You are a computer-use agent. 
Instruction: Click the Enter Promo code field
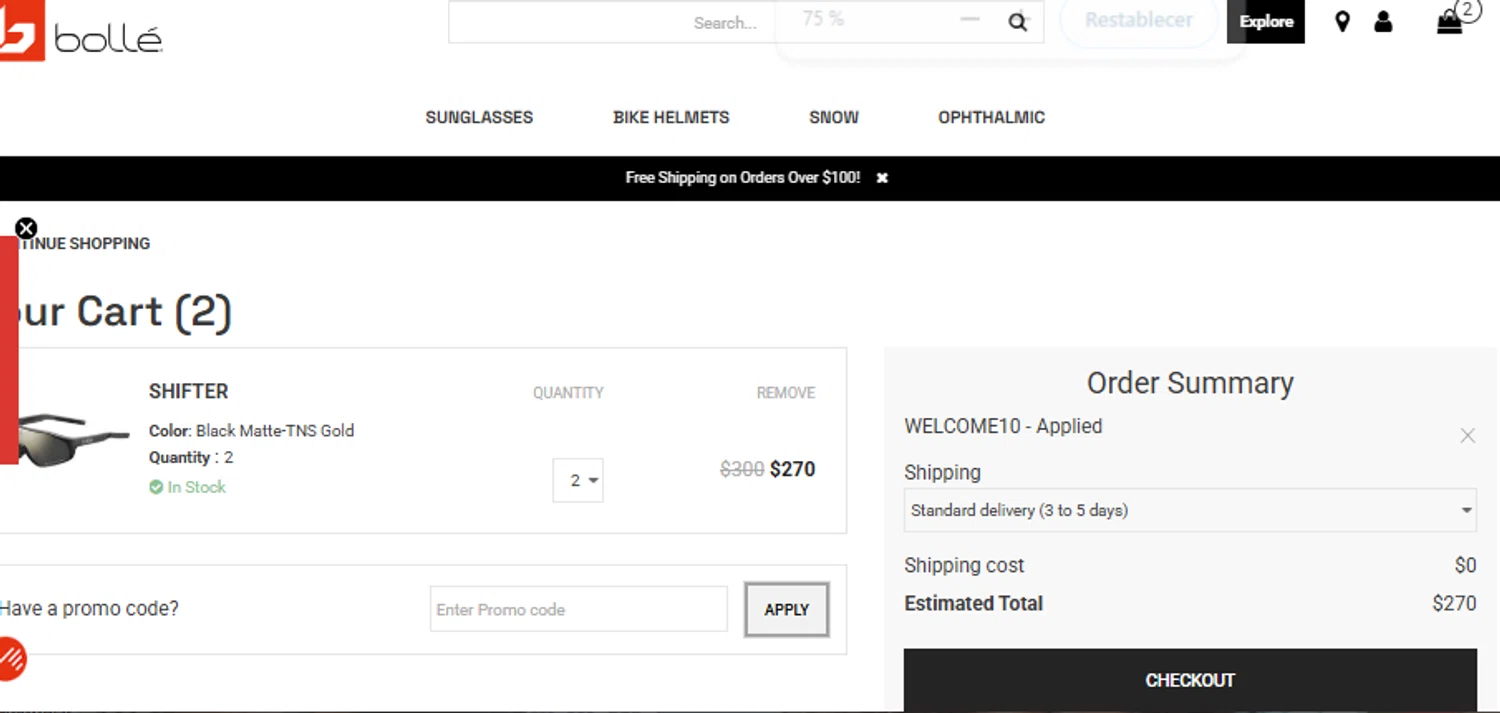click(x=578, y=609)
